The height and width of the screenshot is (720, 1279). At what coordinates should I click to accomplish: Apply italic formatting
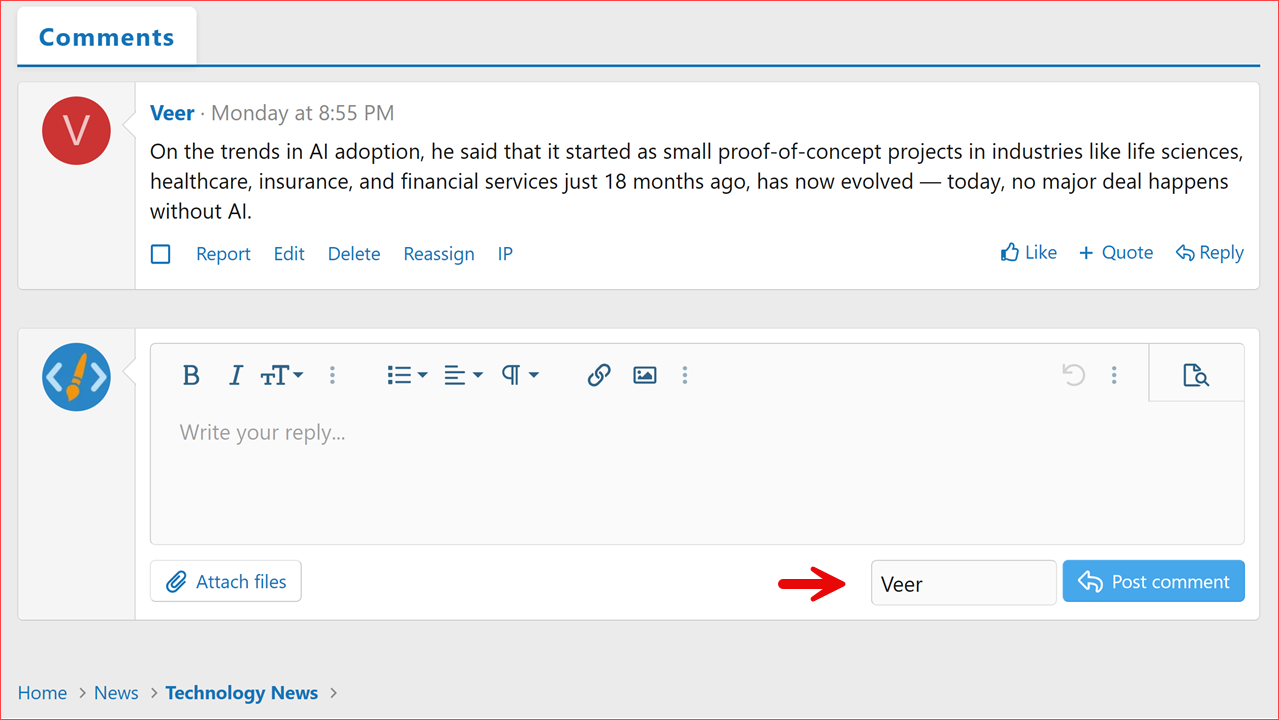point(235,375)
